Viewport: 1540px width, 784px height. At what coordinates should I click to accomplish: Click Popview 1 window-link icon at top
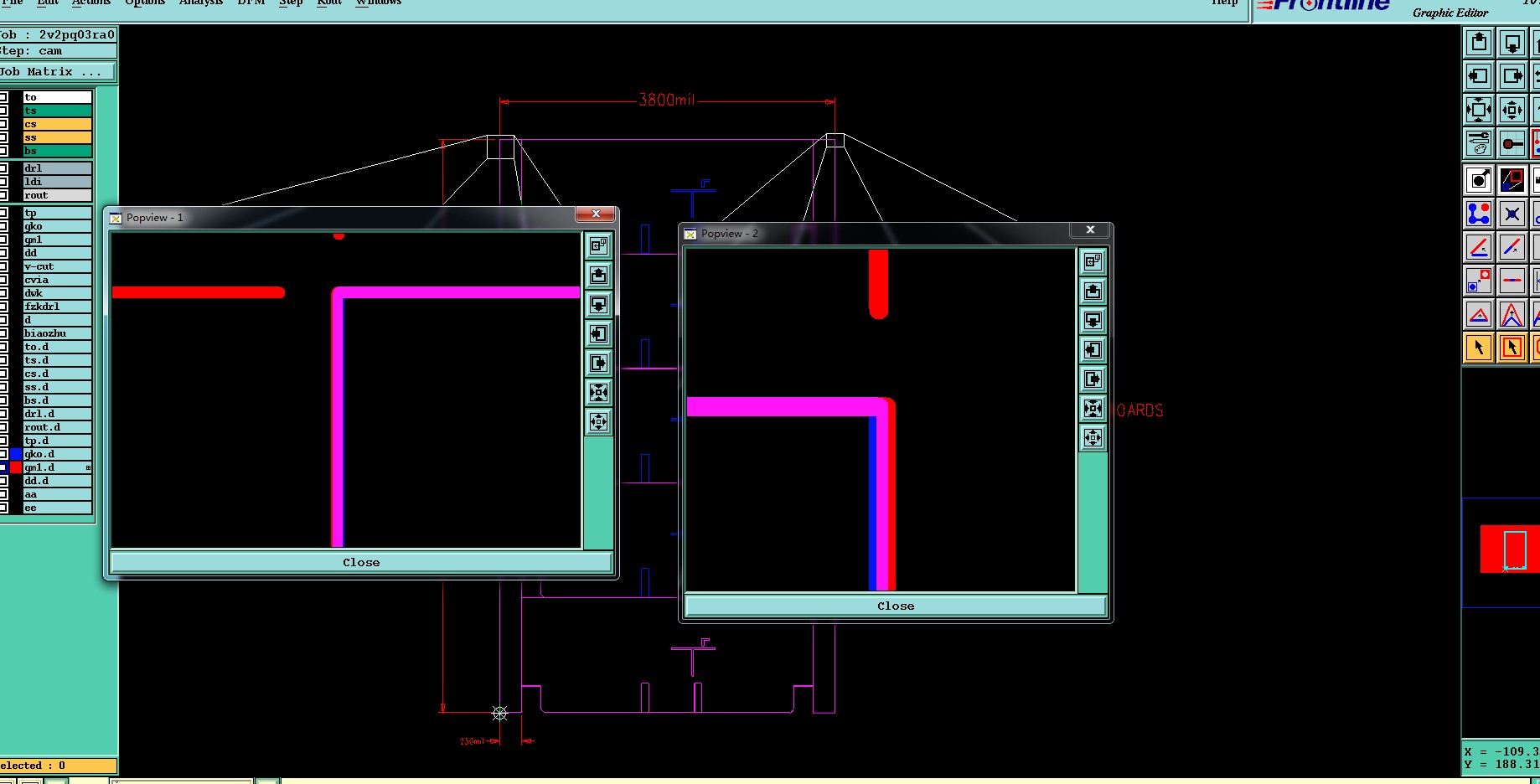tap(598, 245)
